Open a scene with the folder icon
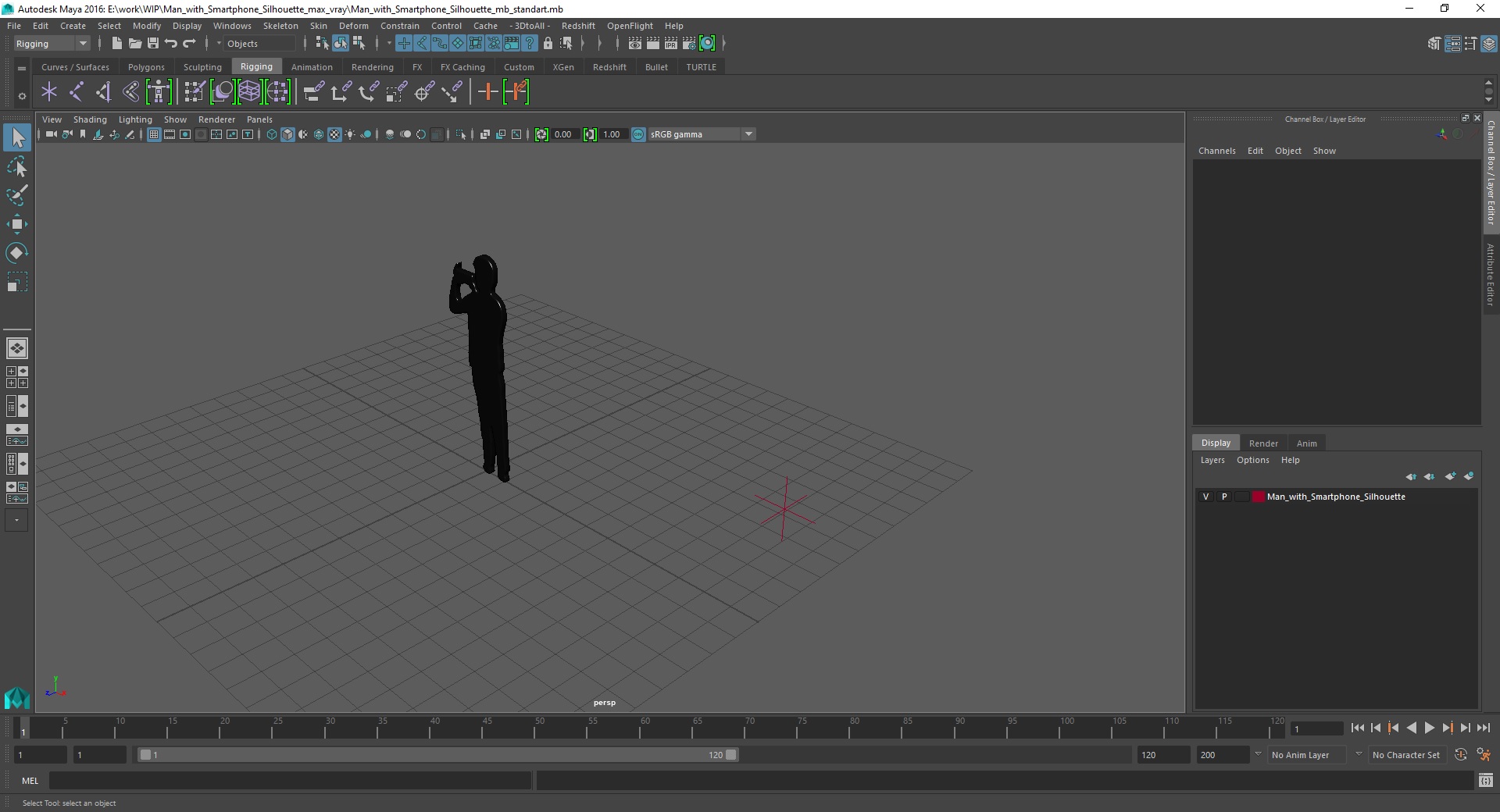This screenshot has width=1500, height=812. click(x=134, y=44)
